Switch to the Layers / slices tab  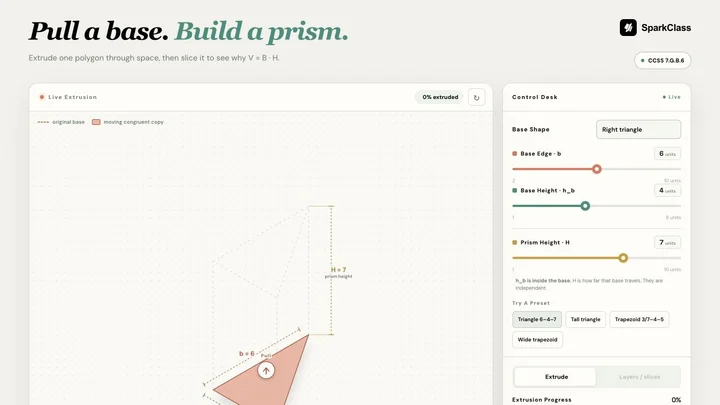(x=639, y=377)
